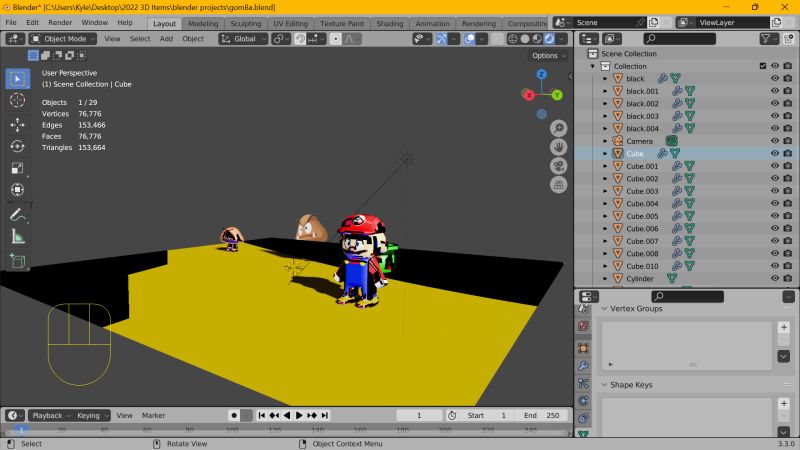Click the End frame field 250

(541, 415)
